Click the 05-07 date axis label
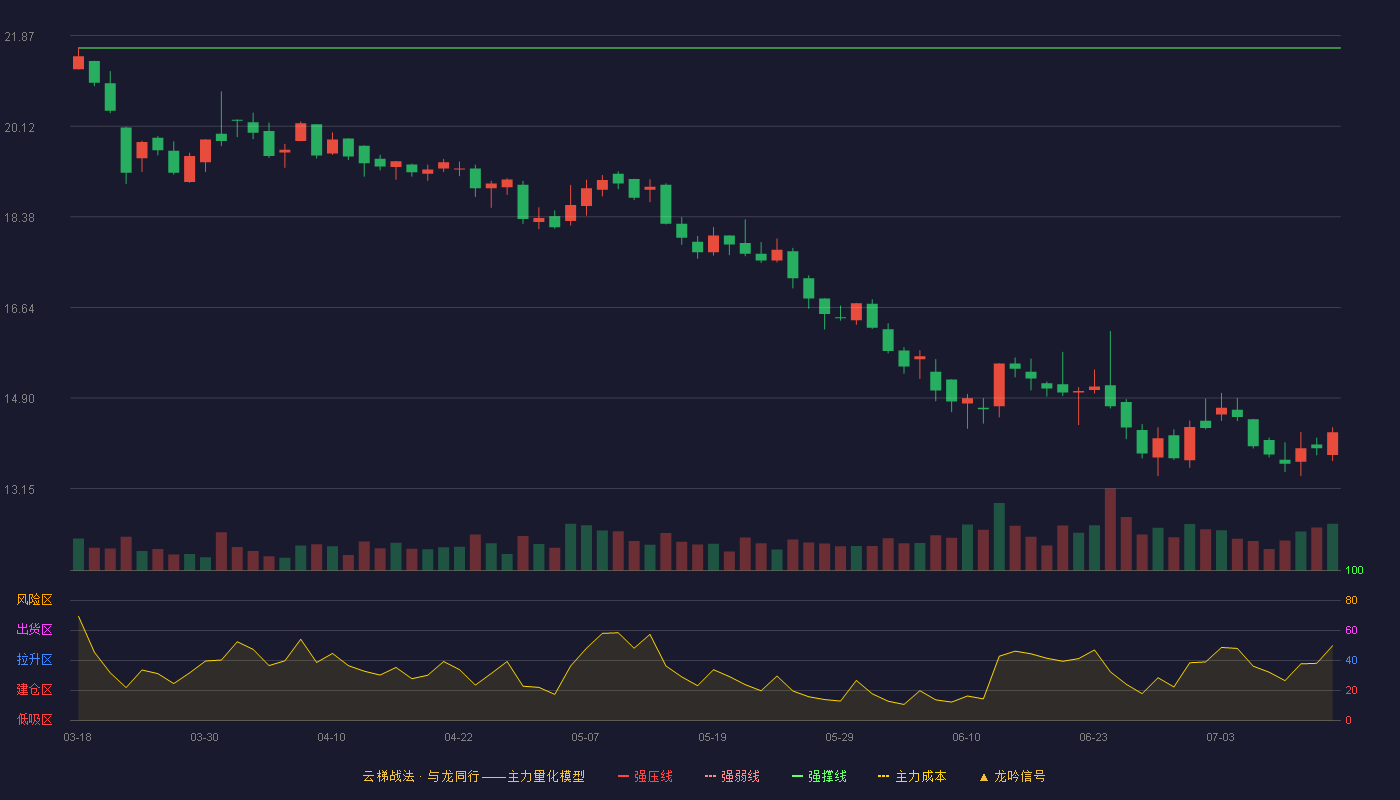1400x800 pixels. pos(585,737)
